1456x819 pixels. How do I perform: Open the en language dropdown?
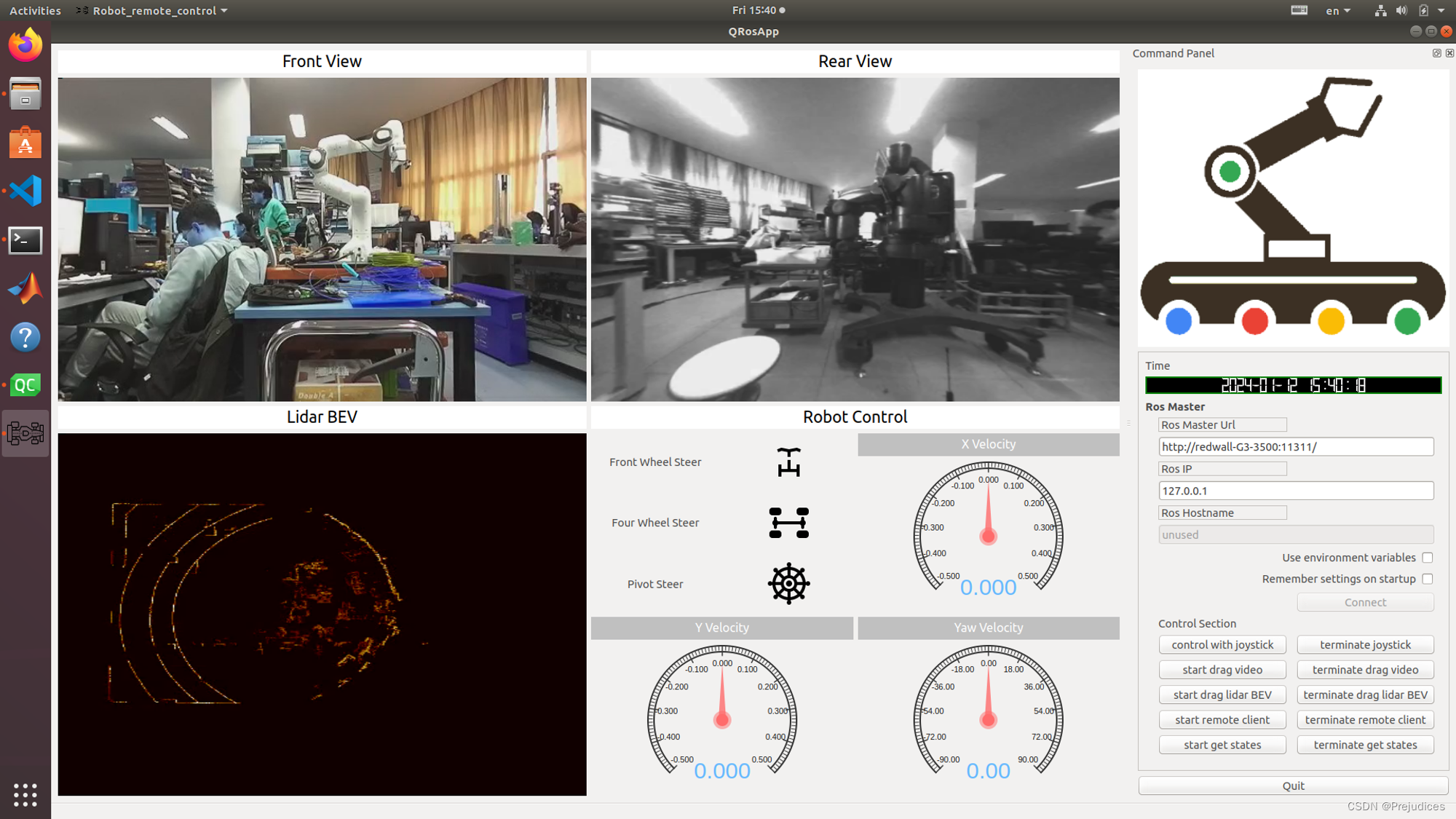(x=1337, y=10)
